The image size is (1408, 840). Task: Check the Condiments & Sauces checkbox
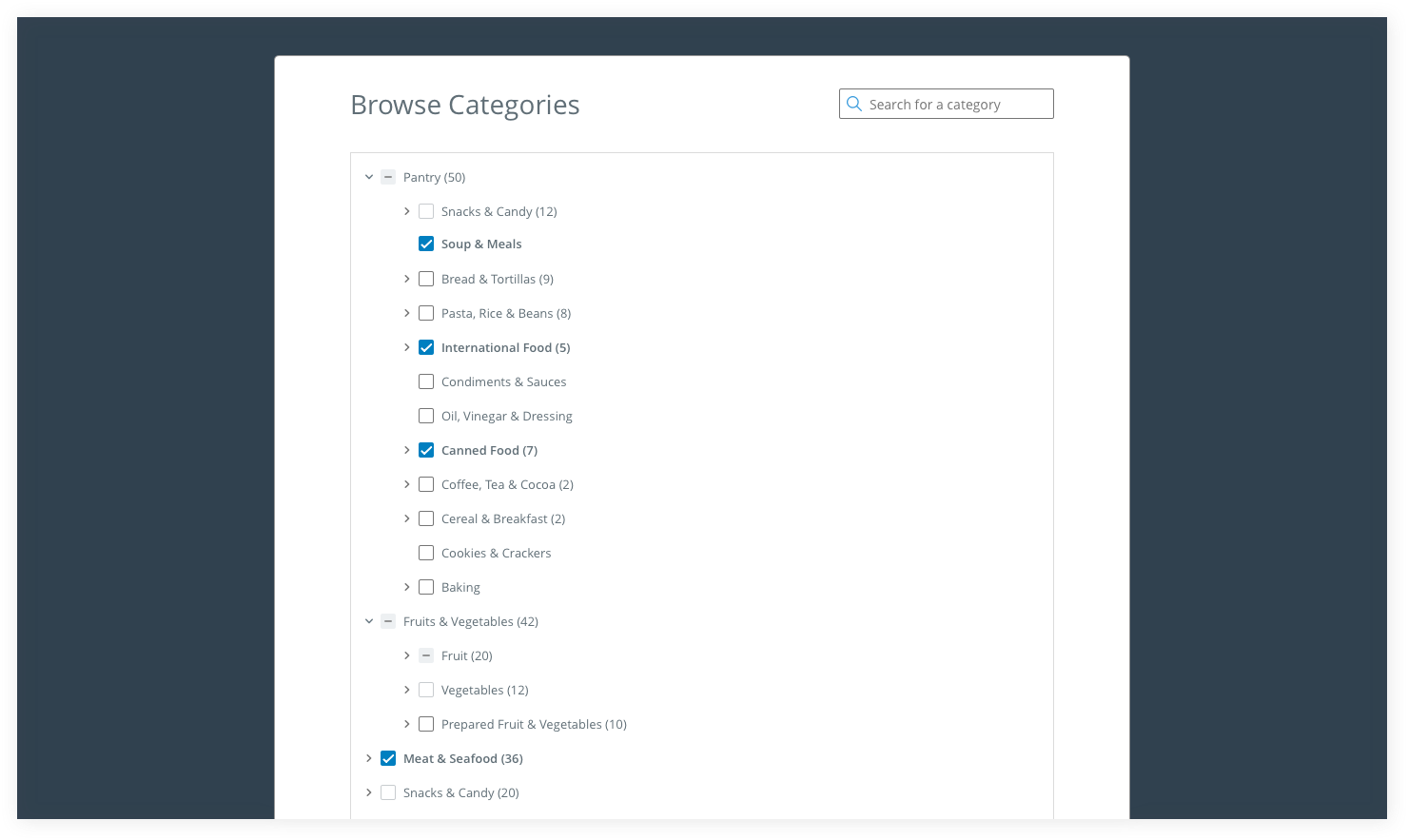[426, 381]
